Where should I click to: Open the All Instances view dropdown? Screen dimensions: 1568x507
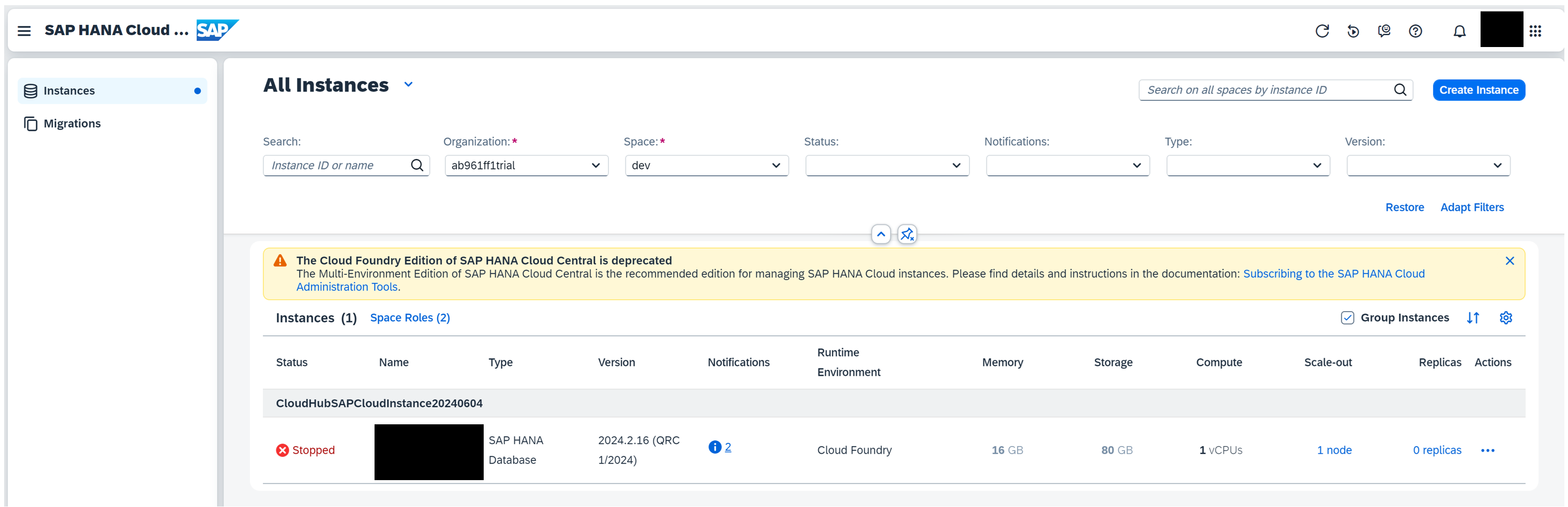coord(409,85)
